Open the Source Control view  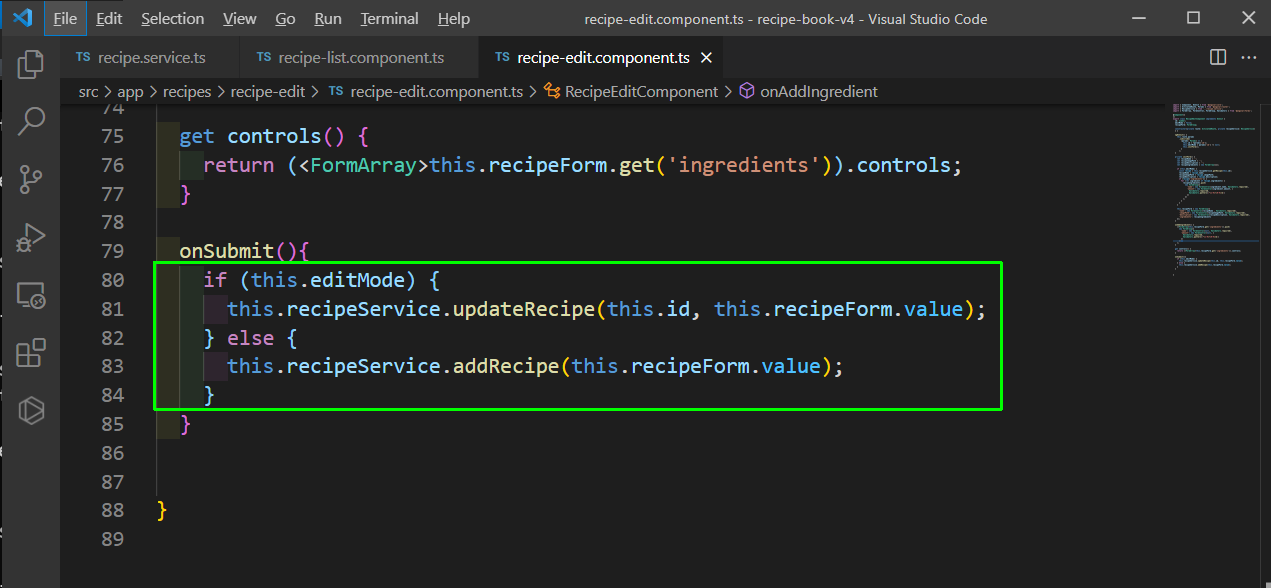coord(31,179)
